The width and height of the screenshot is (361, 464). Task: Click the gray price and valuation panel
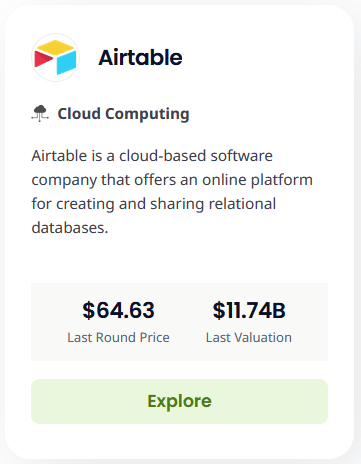pyautogui.click(x=179, y=322)
